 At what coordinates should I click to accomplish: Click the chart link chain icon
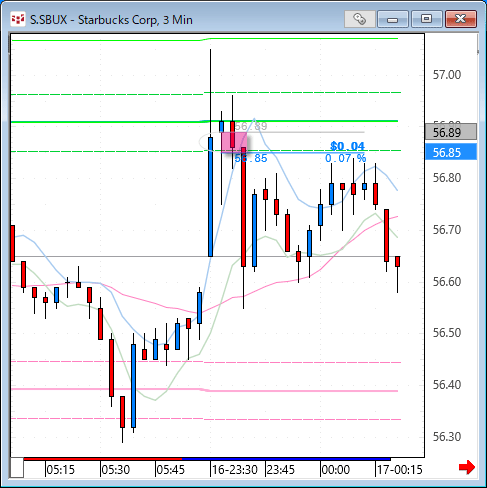point(359,19)
